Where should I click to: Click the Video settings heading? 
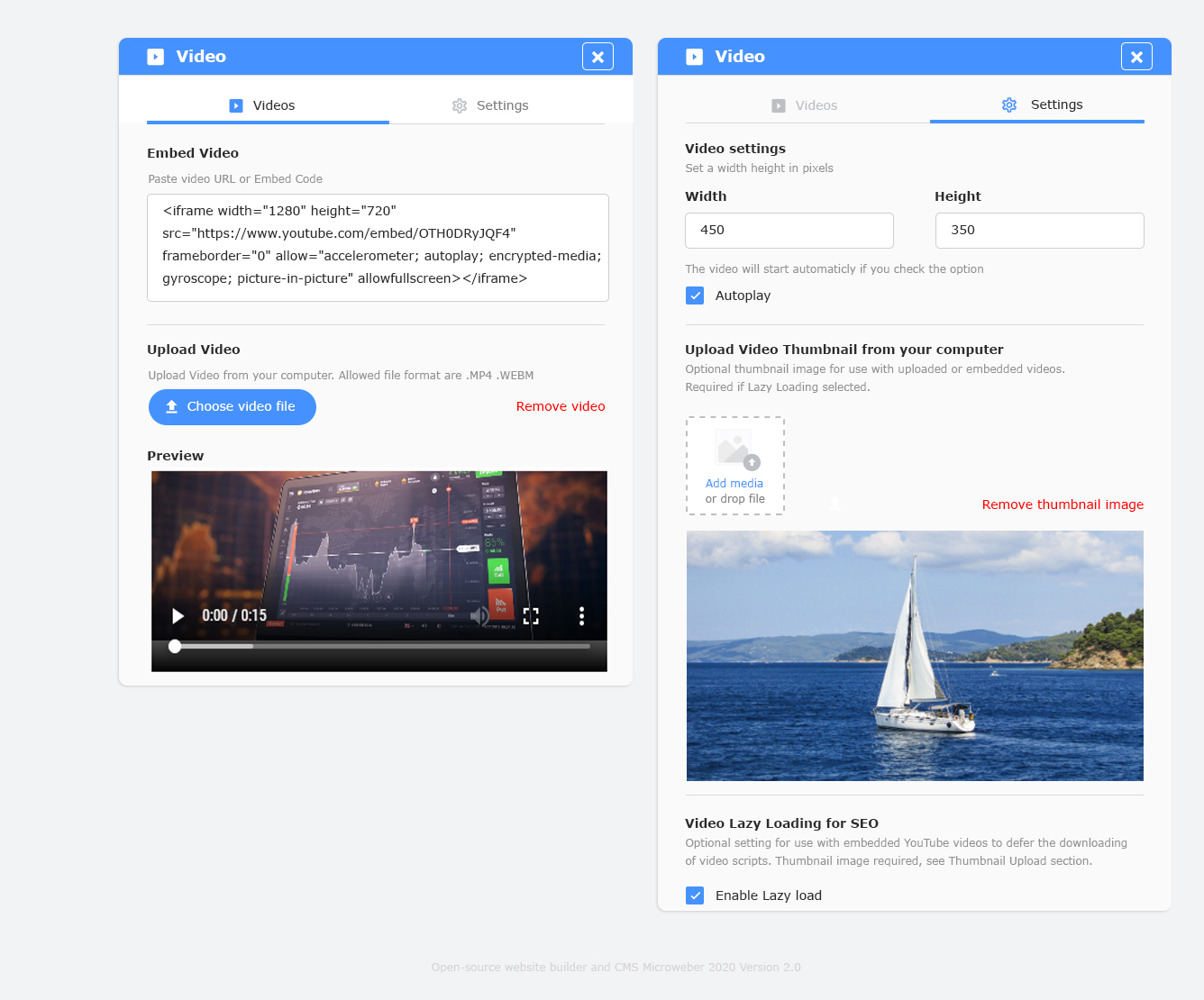click(x=735, y=149)
